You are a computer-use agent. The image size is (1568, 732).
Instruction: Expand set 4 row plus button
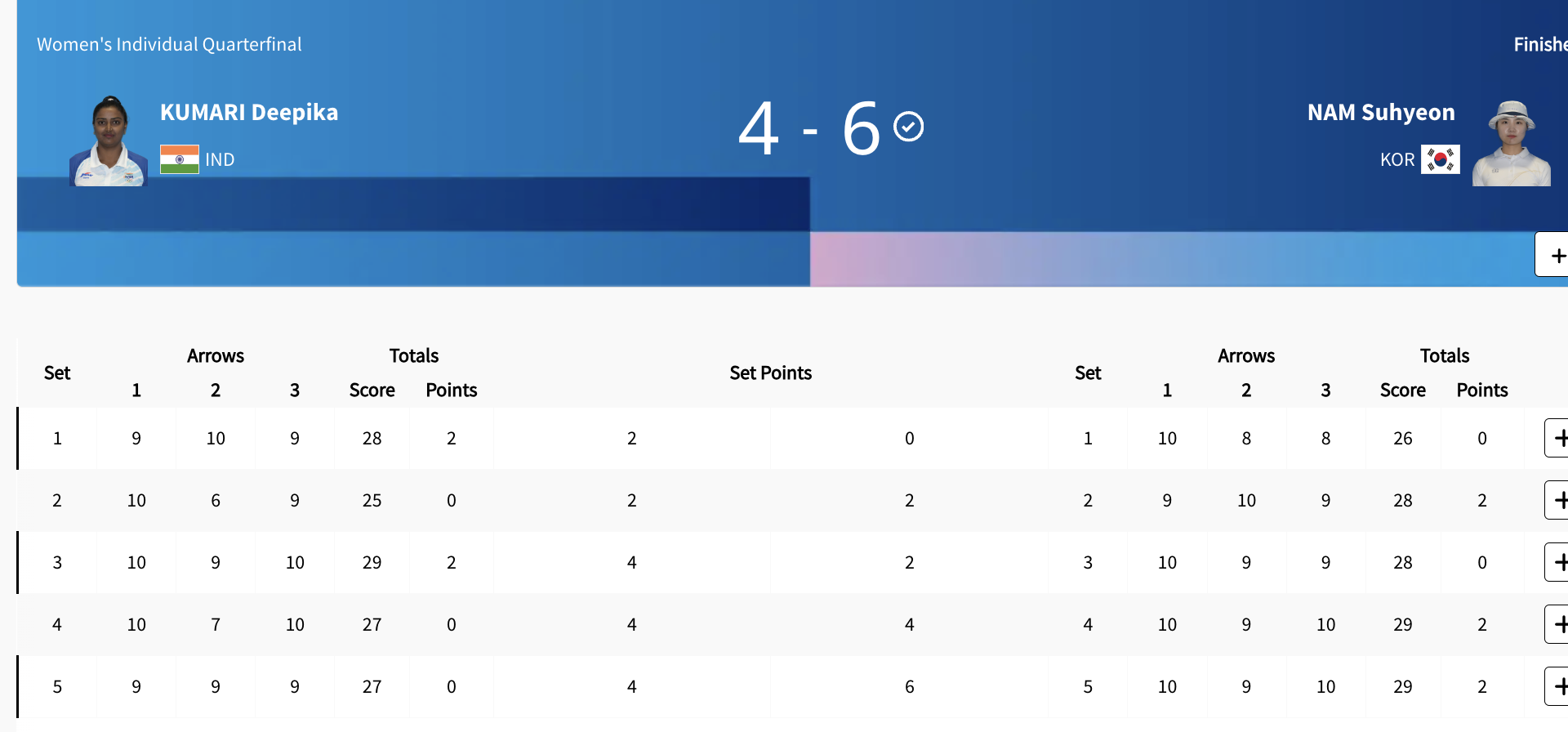click(x=1558, y=624)
